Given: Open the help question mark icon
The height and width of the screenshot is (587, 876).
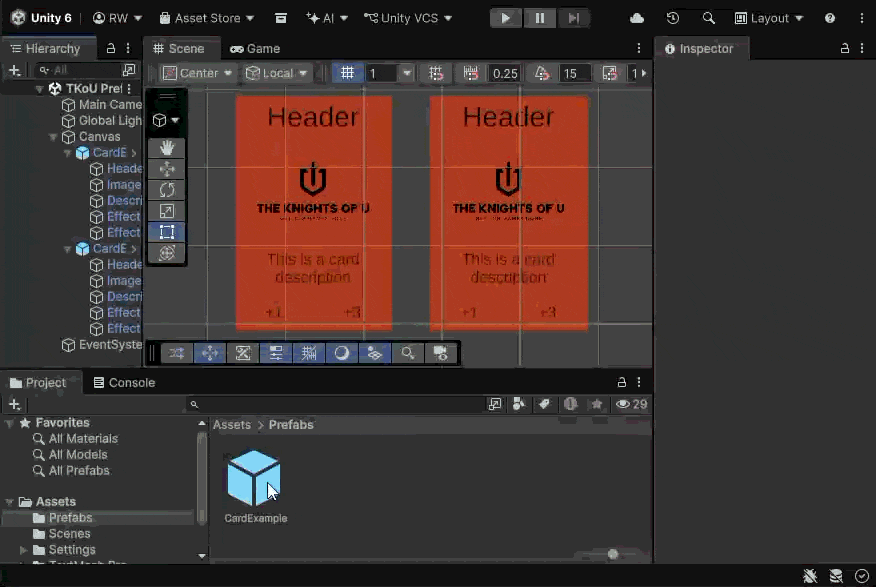Looking at the screenshot, I should click(x=830, y=18).
